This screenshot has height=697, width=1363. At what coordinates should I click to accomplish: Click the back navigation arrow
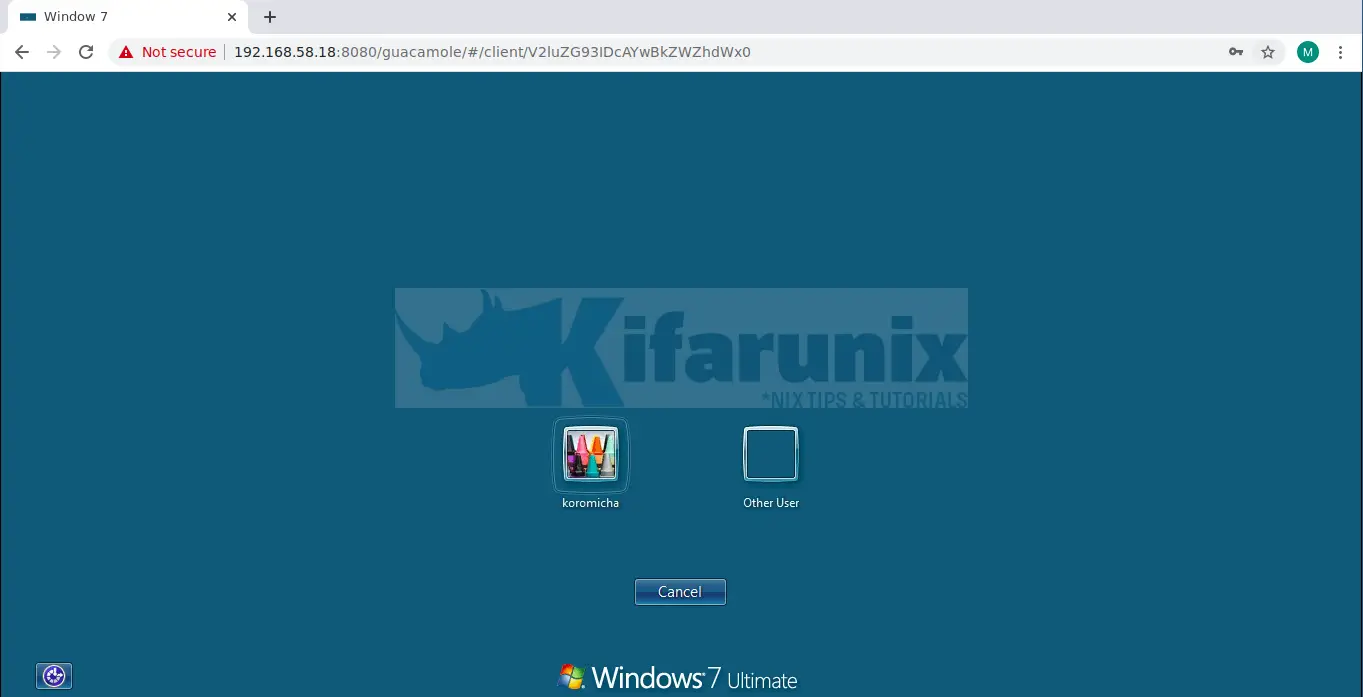[x=21, y=51]
